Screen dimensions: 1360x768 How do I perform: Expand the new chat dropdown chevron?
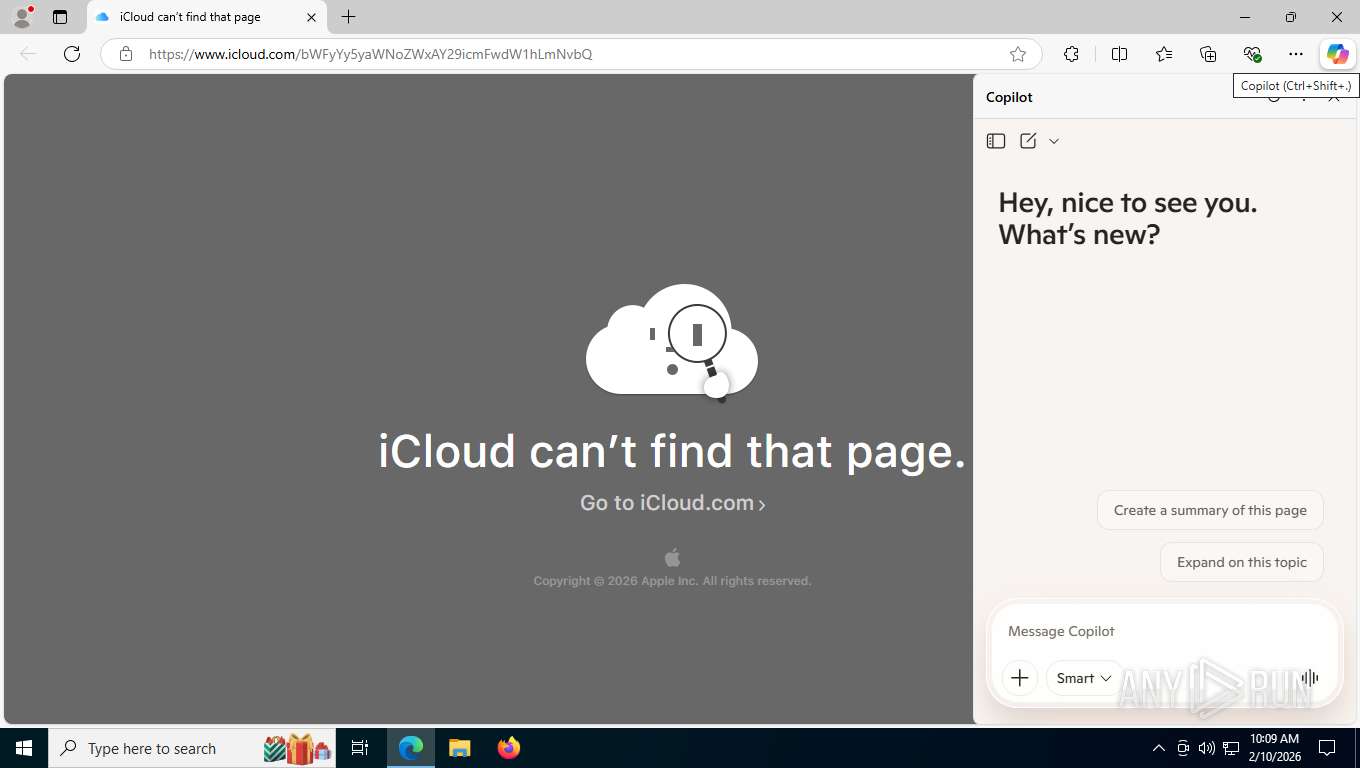tap(1054, 141)
